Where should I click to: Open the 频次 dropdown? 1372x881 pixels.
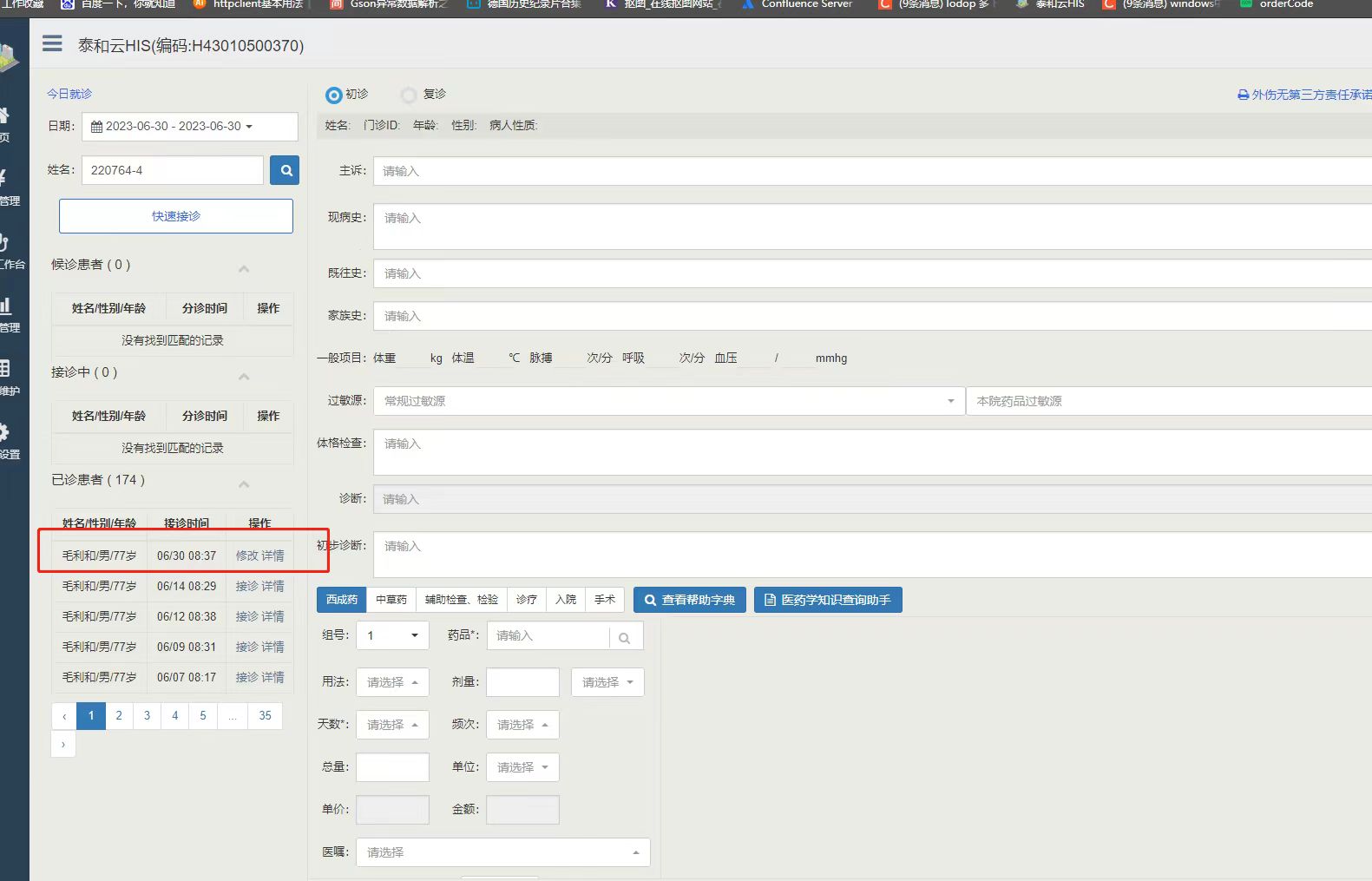[522, 725]
